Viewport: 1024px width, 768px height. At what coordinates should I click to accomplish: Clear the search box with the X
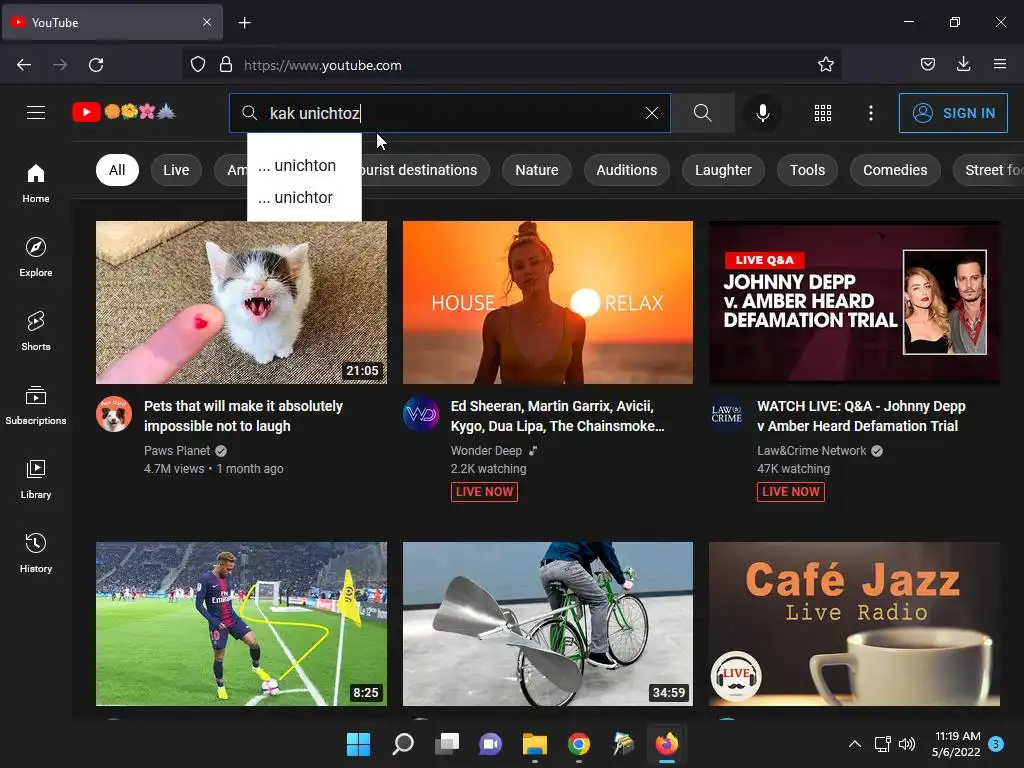click(651, 113)
